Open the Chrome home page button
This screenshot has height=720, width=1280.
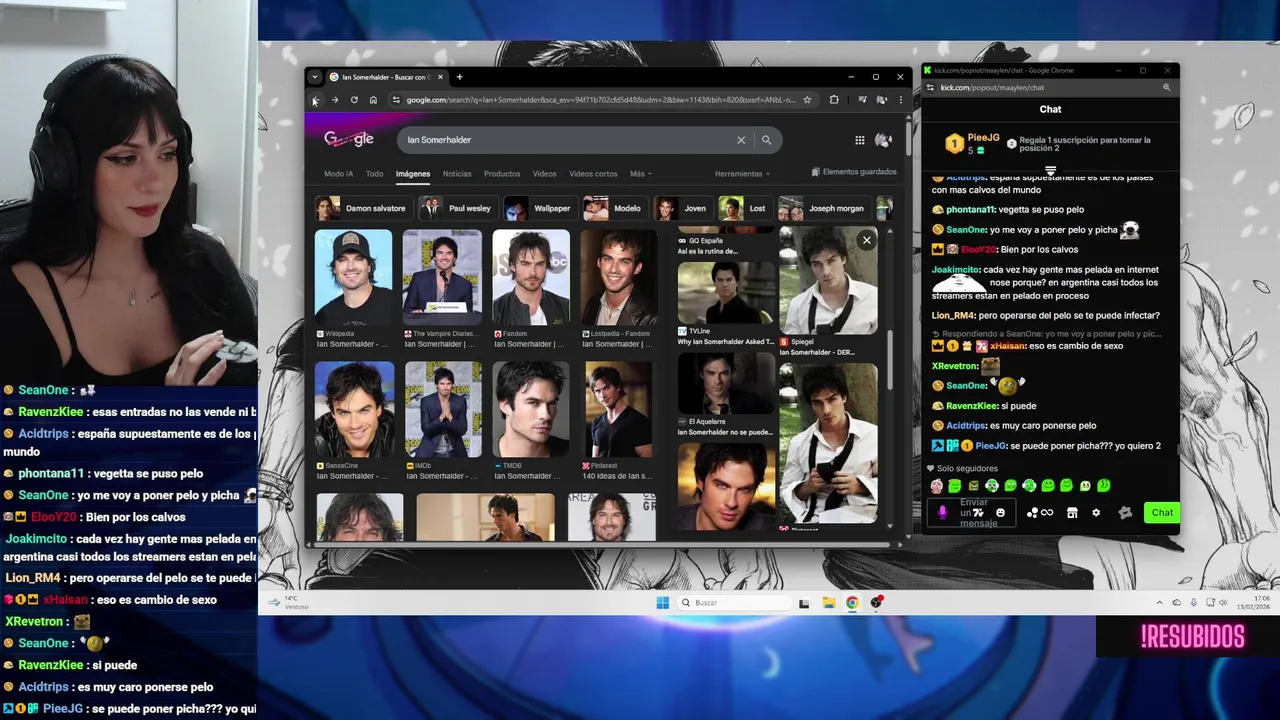coord(373,100)
